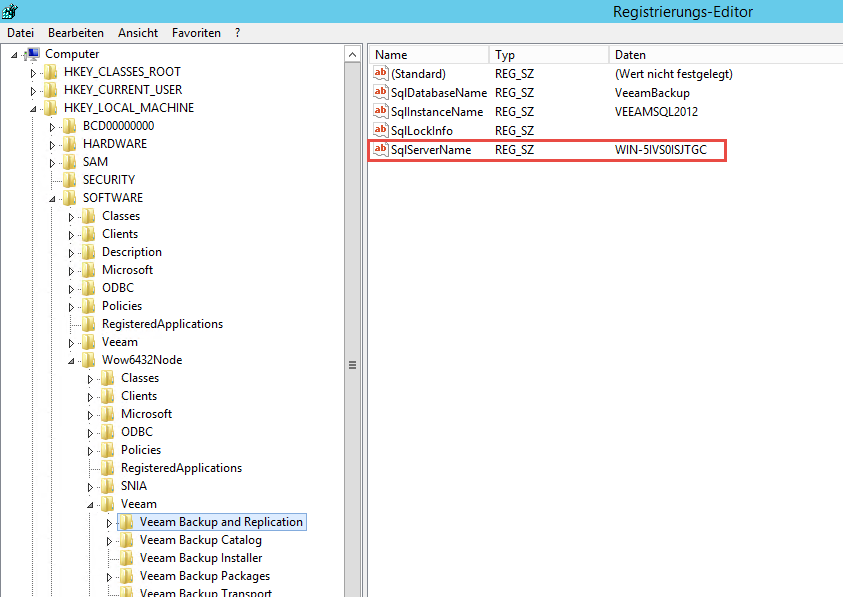
Task: Expand the HKEY_CLASSES_ROOT hive
Action: point(33,73)
